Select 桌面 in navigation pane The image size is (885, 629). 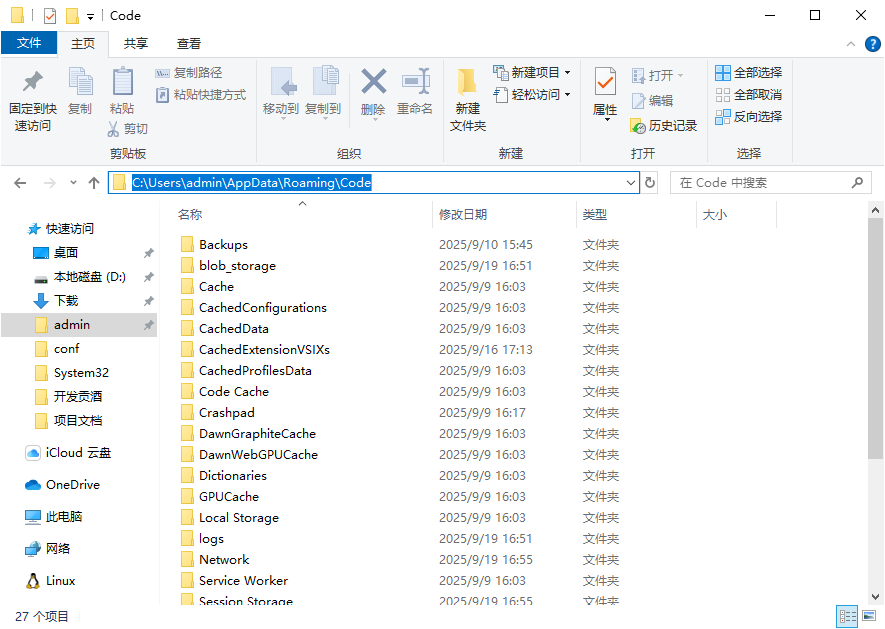(x=56, y=253)
